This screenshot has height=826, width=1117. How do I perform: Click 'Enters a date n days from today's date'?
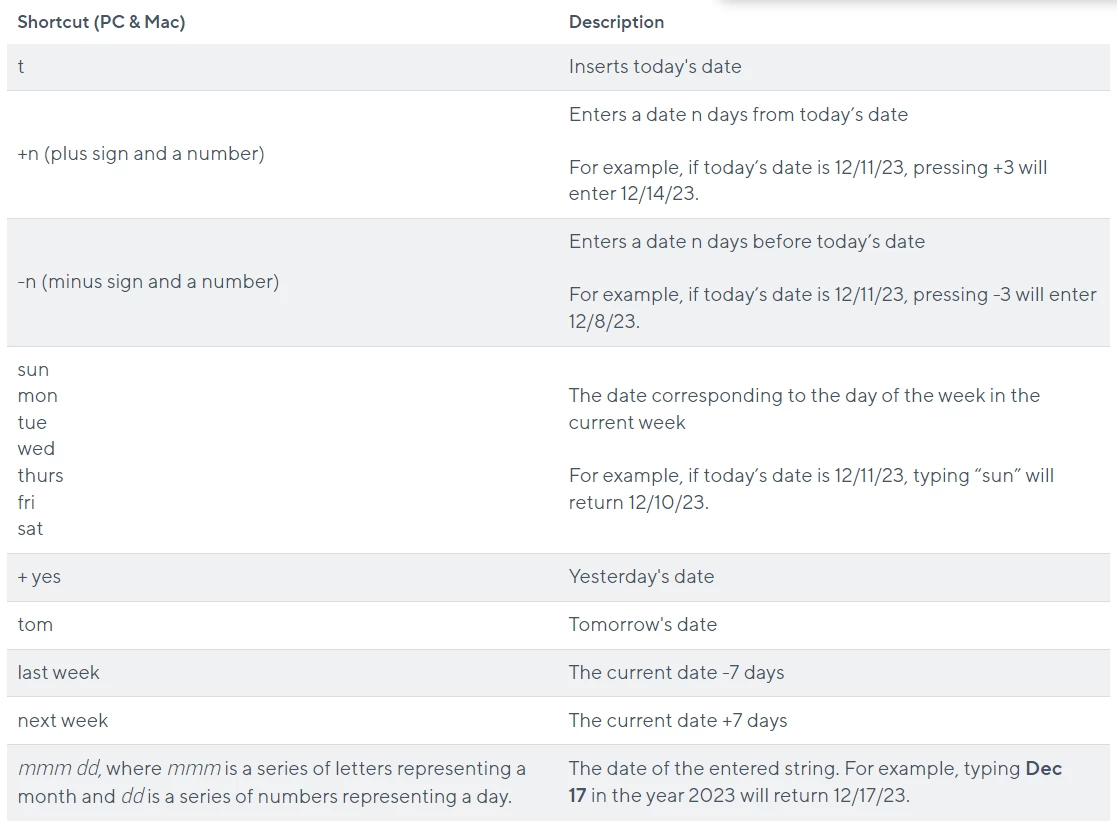coord(738,115)
